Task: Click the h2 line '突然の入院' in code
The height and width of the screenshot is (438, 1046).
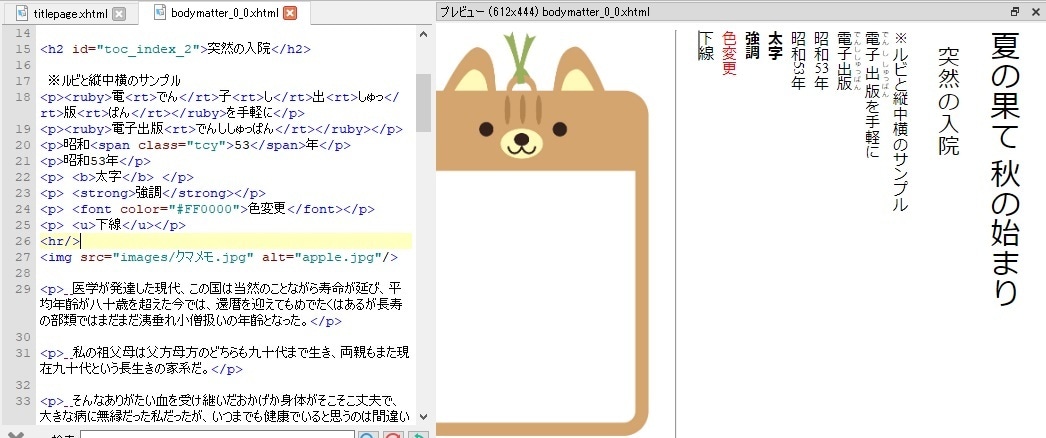Action: (175, 49)
